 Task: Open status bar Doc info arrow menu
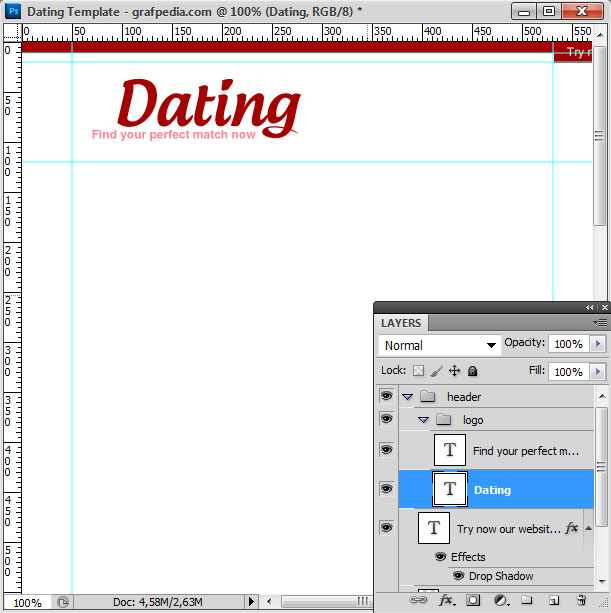251,601
